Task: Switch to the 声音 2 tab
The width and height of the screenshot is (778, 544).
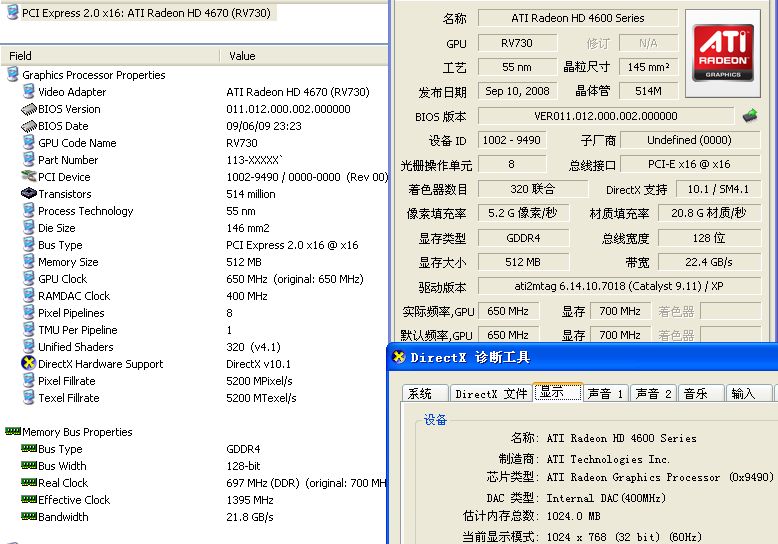Action: click(653, 393)
